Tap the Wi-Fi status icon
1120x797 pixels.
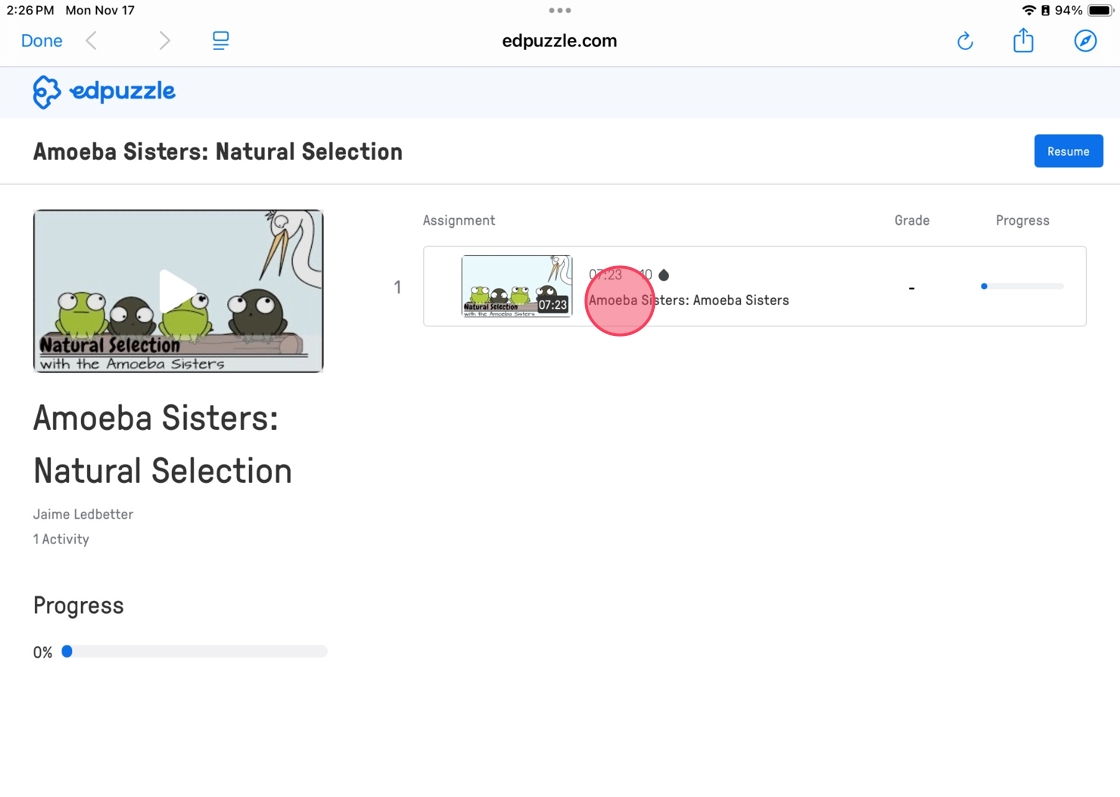point(1029,10)
